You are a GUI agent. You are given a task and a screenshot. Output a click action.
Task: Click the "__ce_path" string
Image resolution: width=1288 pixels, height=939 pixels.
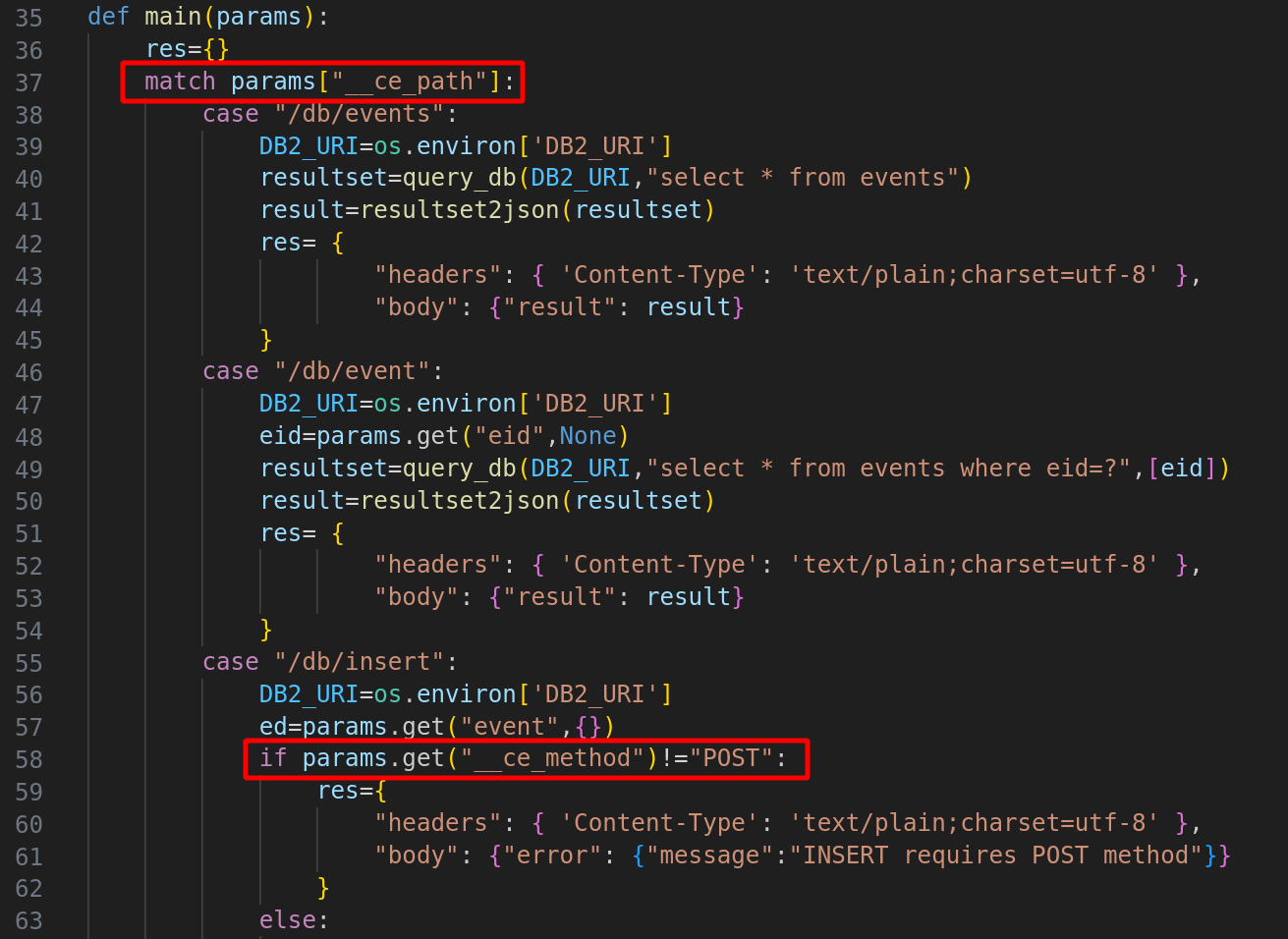tap(410, 82)
